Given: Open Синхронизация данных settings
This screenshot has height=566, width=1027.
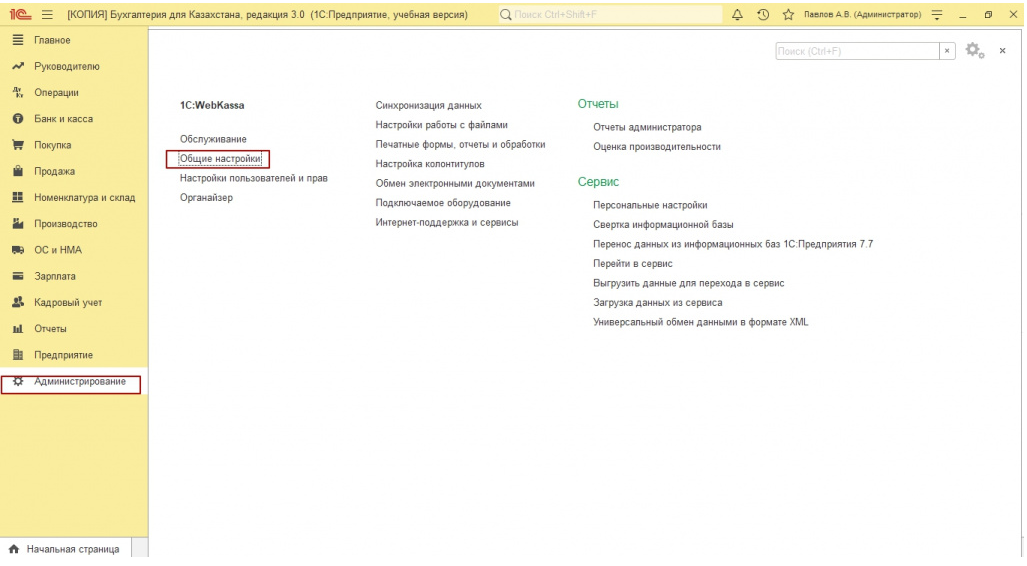Looking at the screenshot, I should [x=428, y=105].
